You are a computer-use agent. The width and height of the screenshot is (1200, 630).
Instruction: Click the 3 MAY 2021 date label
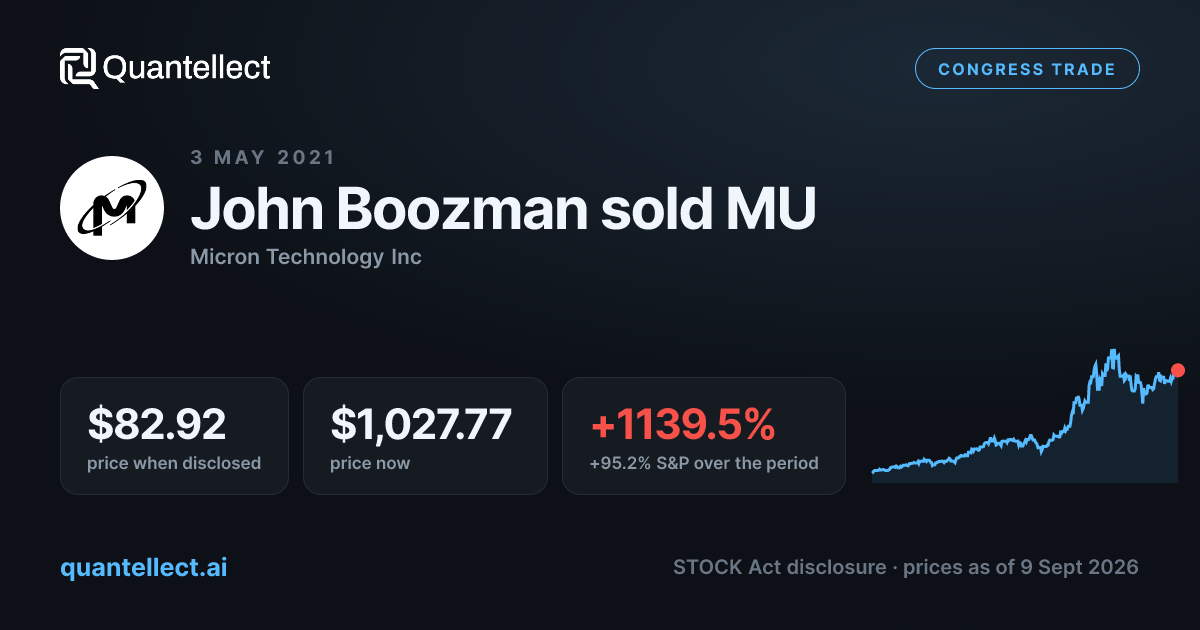point(263,158)
